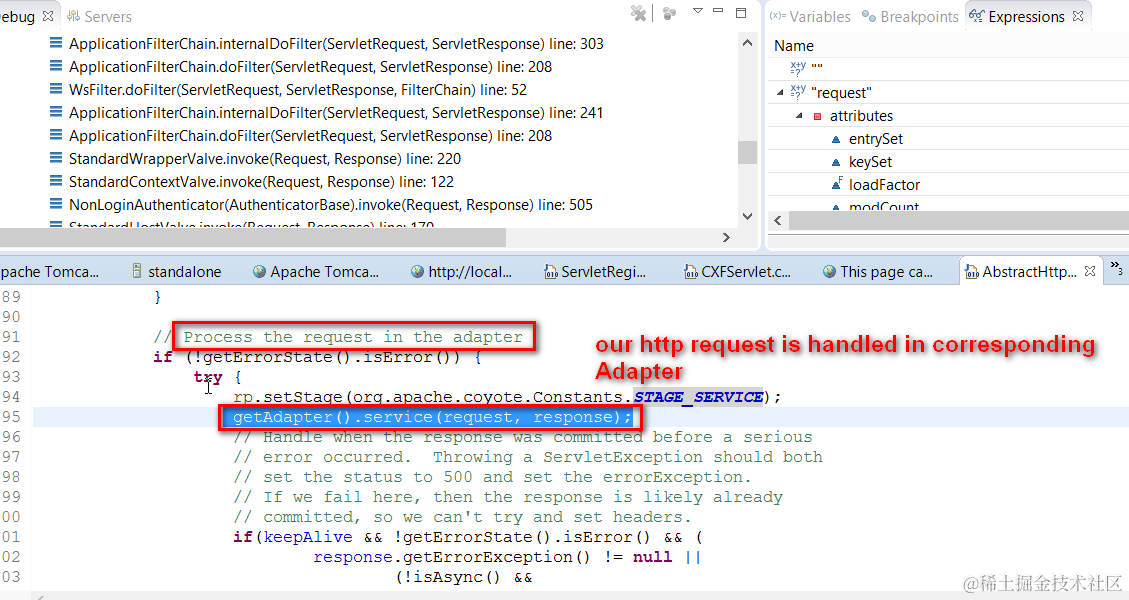
Task: Click the red field icon beside attributes
Action: click(x=817, y=116)
